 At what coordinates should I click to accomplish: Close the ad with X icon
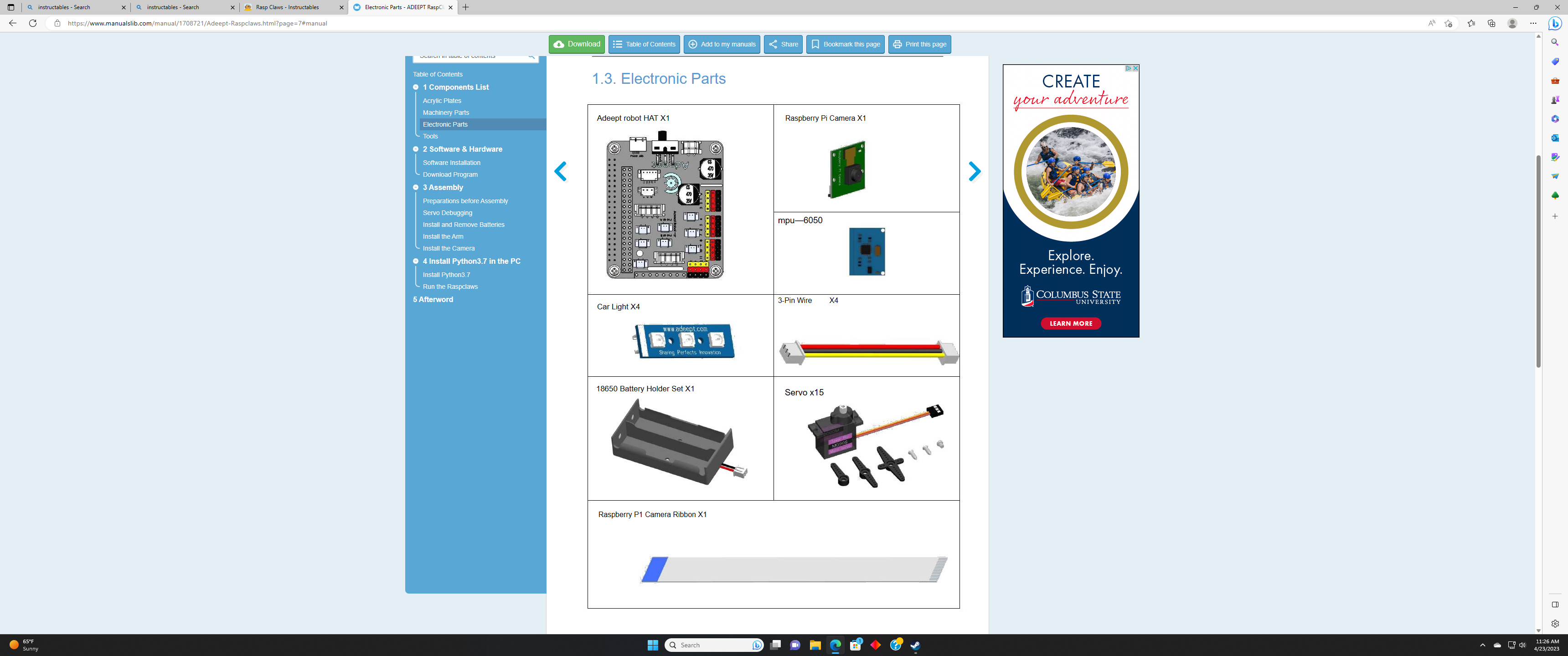pyautogui.click(x=1135, y=68)
